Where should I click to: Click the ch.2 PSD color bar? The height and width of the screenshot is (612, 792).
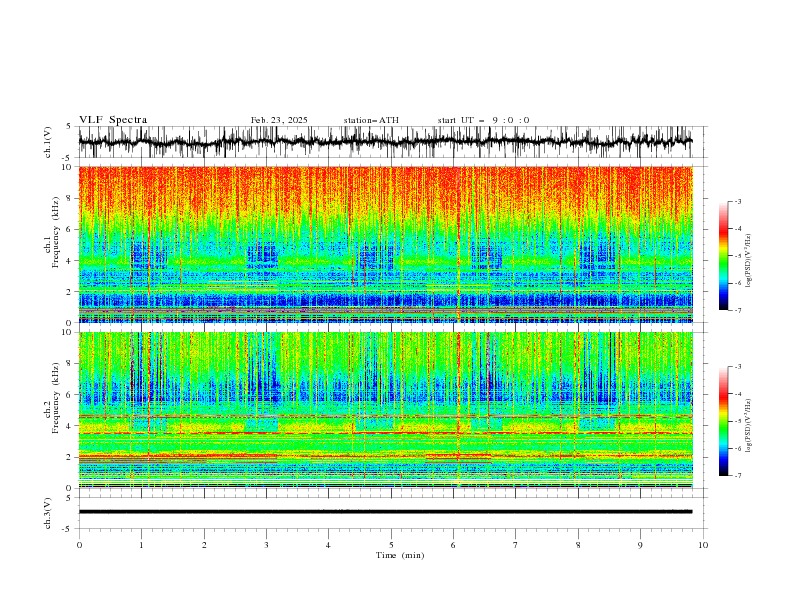(x=723, y=421)
